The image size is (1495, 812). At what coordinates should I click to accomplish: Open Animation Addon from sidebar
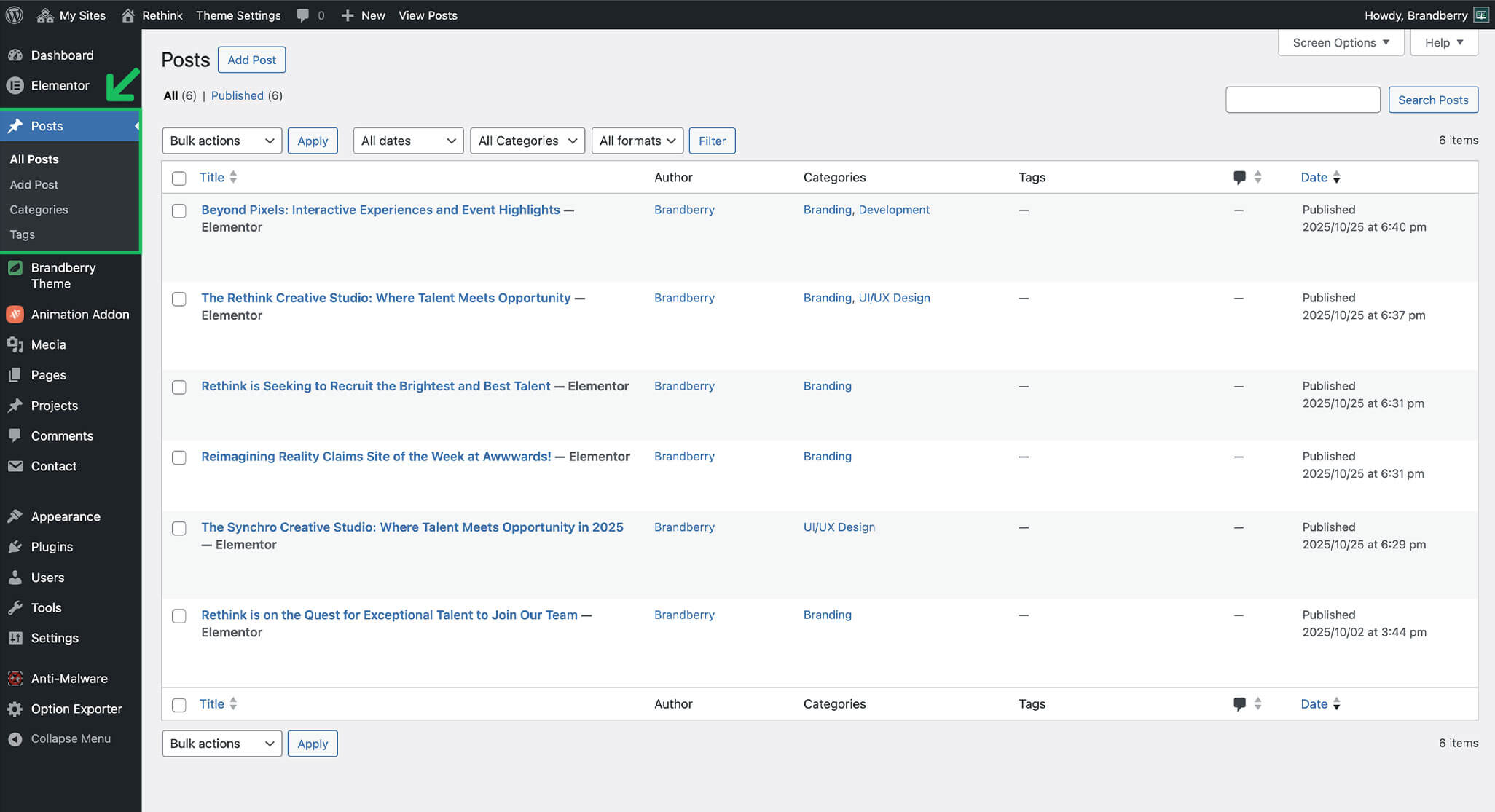pos(79,315)
